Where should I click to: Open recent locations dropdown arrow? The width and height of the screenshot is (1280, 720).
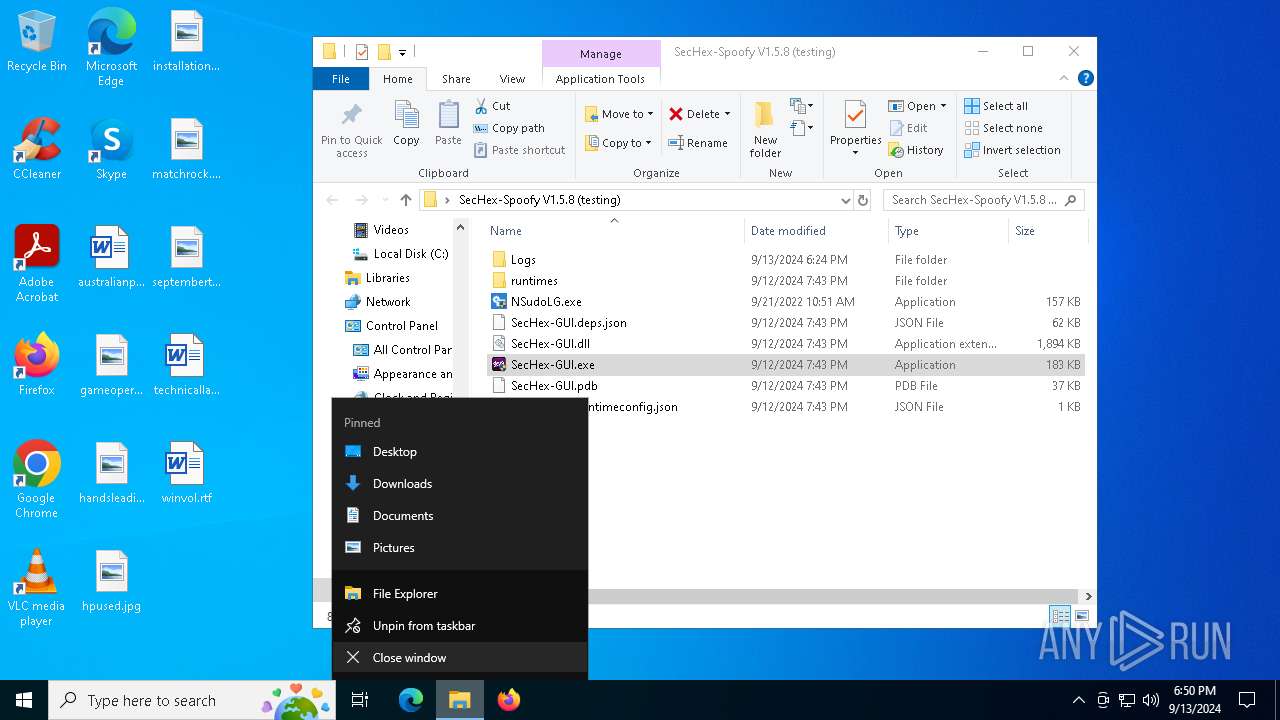[384, 200]
